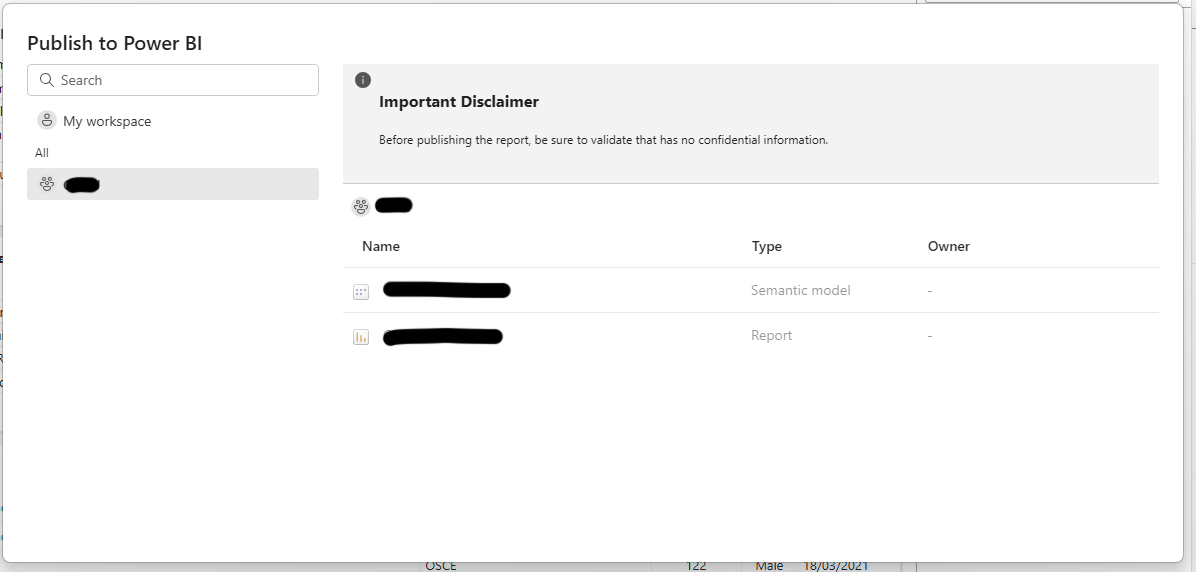
Task: Click the All section label
Action: click(42, 153)
